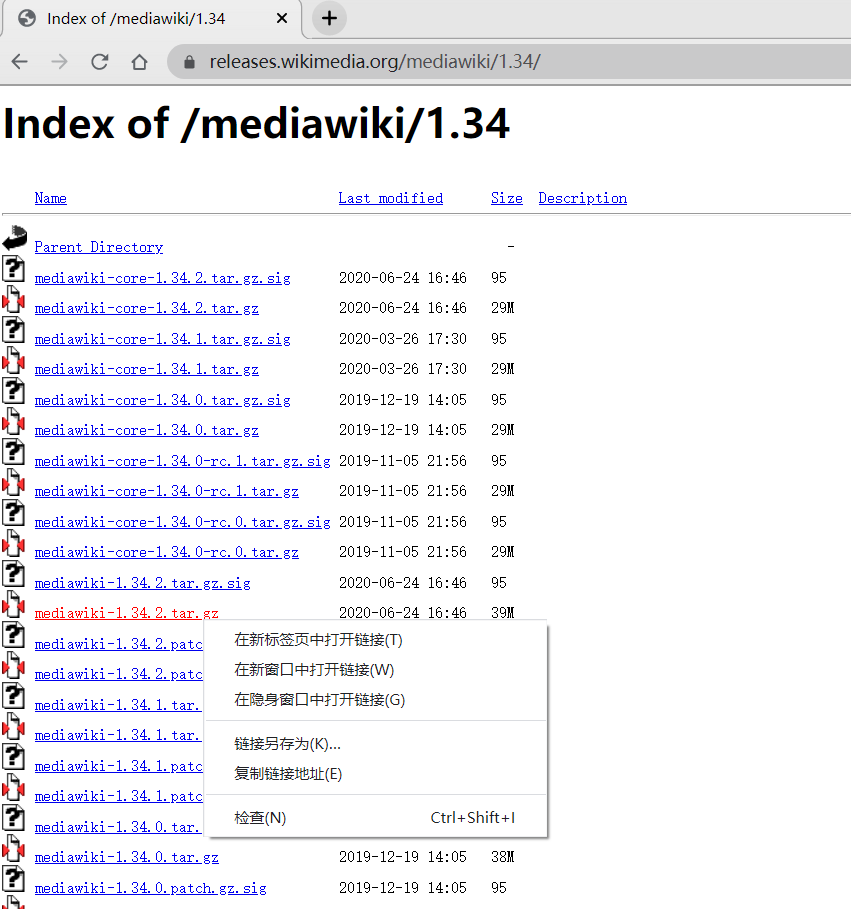Open mediawiki-core-1.34.2.tar.gz.sig link
The width and height of the screenshot is (851, 909).
pyautogui.click(x=162, y=278)
